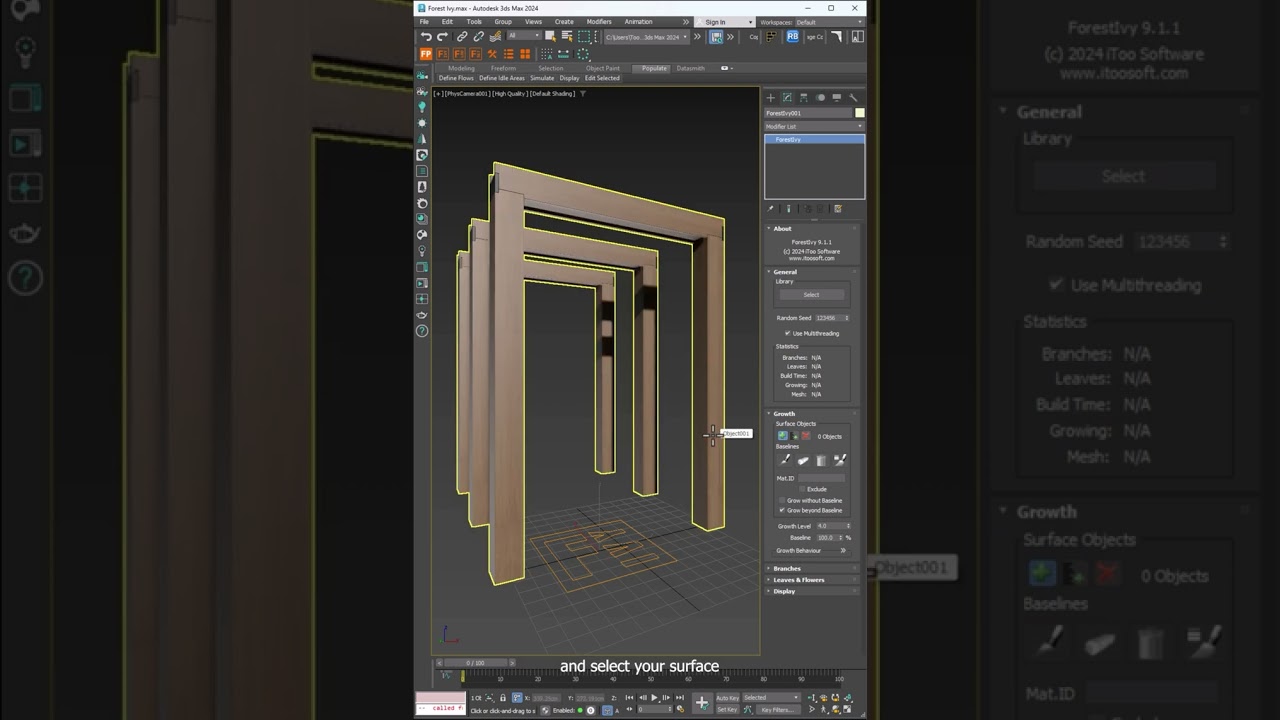Screen dimensions: 1280x720
Task: Click the Random Seed value field
Action: 830,318
